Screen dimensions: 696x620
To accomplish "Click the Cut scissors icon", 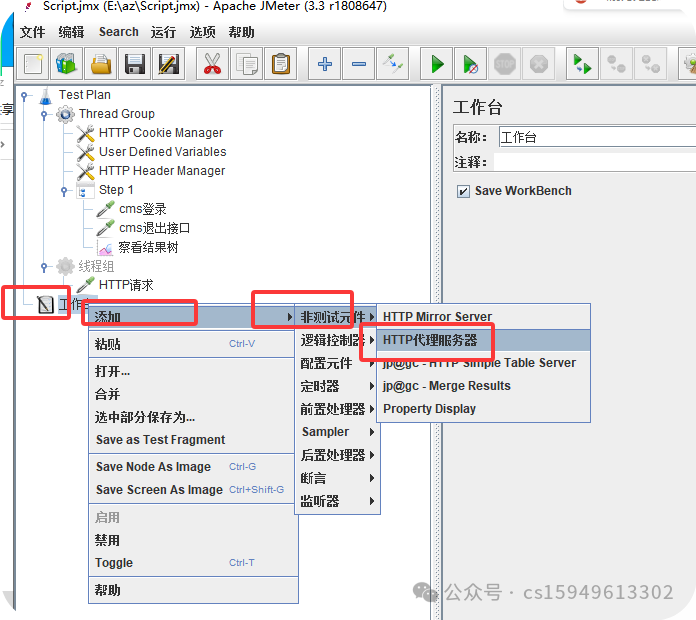I will [x=212, y=64].
